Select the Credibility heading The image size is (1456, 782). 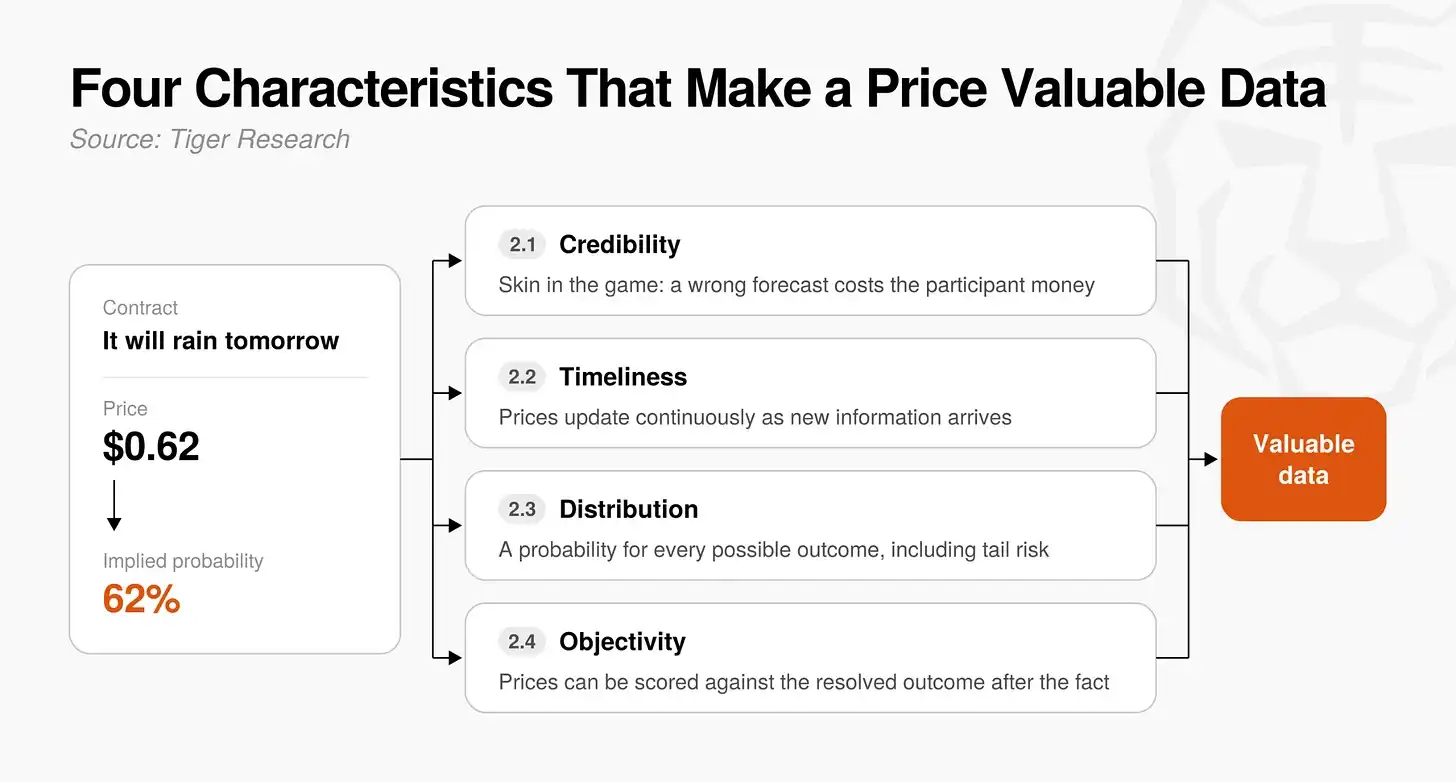point(620,245)
